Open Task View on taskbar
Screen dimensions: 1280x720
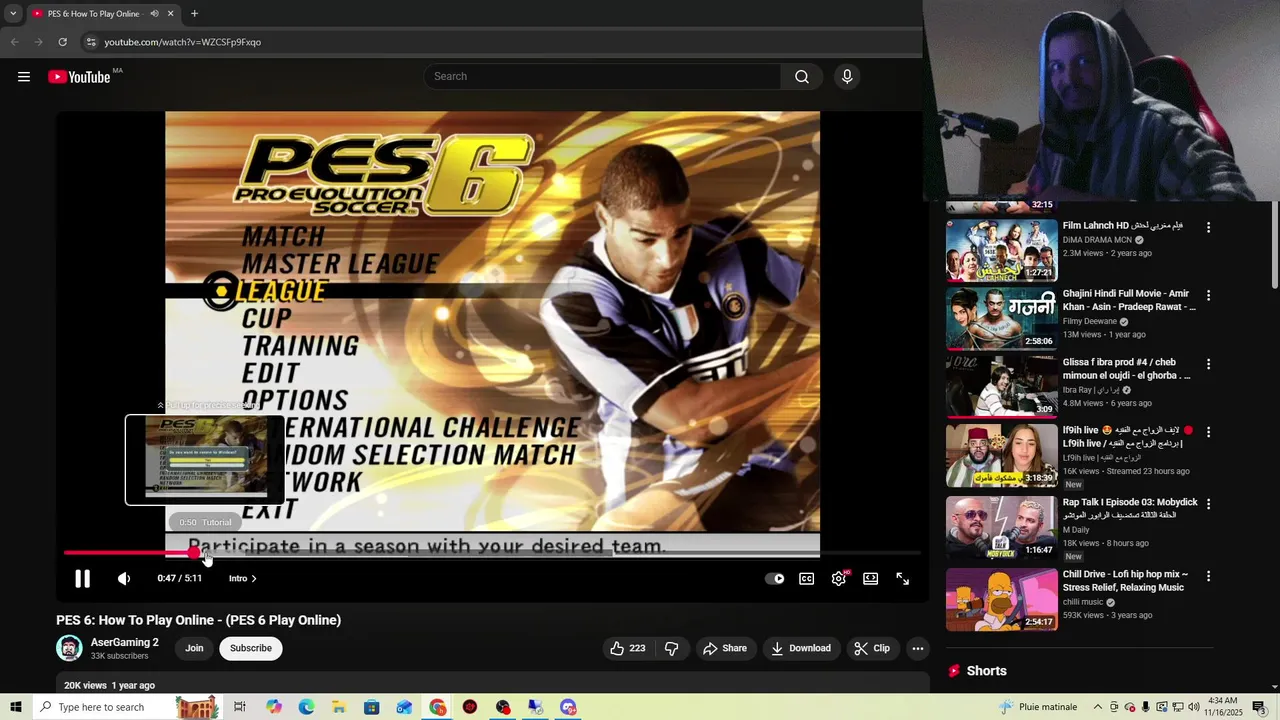[240, 707]
